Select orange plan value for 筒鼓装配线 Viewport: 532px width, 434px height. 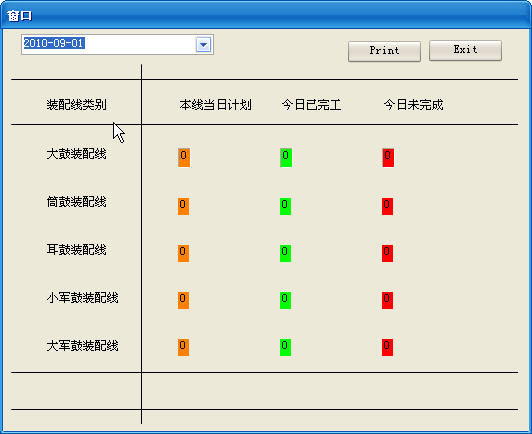(183, 206)
